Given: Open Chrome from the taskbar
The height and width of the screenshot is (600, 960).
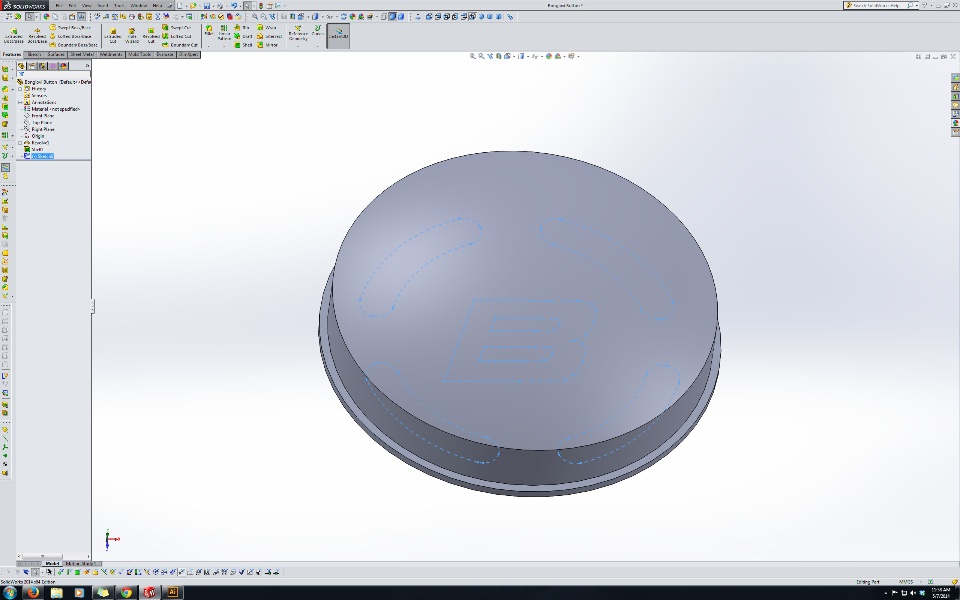Looking at the screenshot, I should point(126,592).
